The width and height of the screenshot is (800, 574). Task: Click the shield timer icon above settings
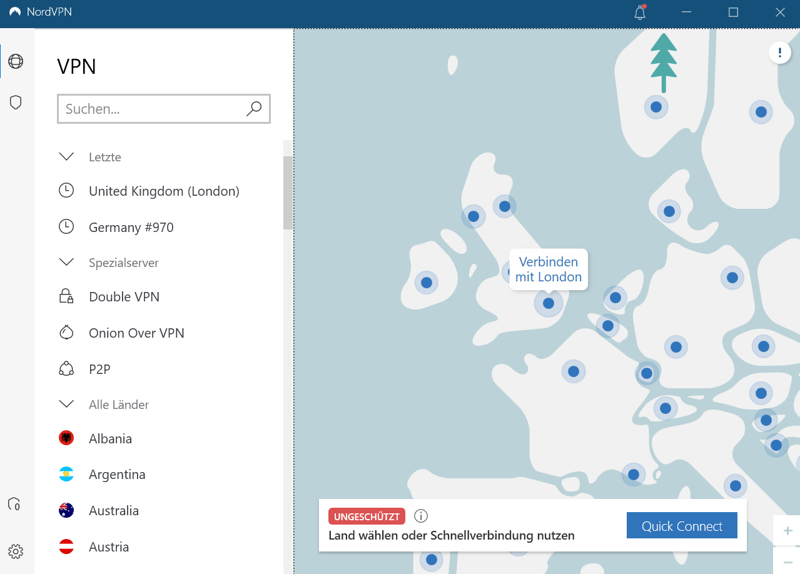point(15,505)
